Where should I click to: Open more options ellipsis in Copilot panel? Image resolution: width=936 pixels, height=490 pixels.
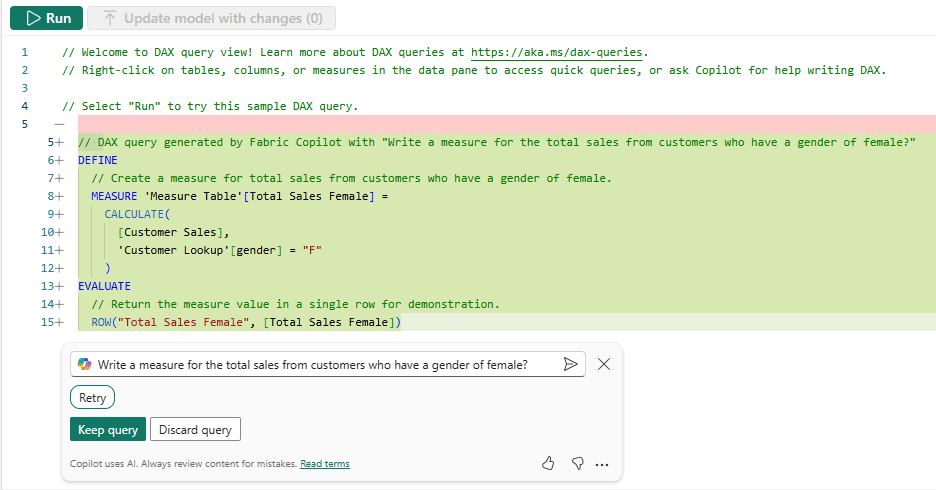point(602,464)
